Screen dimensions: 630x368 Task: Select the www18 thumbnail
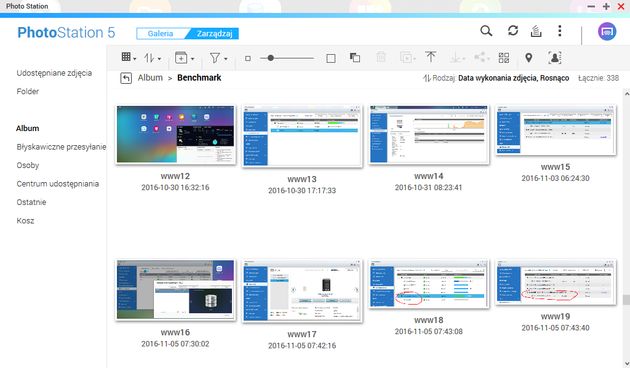coord(429,284)
